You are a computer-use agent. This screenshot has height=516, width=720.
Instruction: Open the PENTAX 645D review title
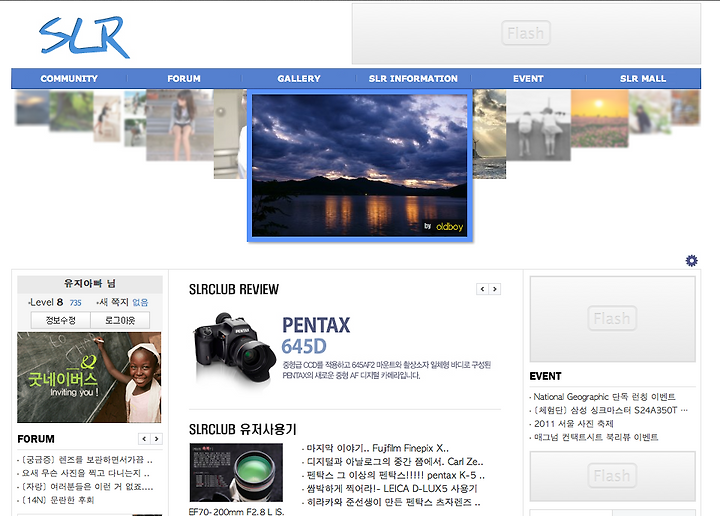316,336
